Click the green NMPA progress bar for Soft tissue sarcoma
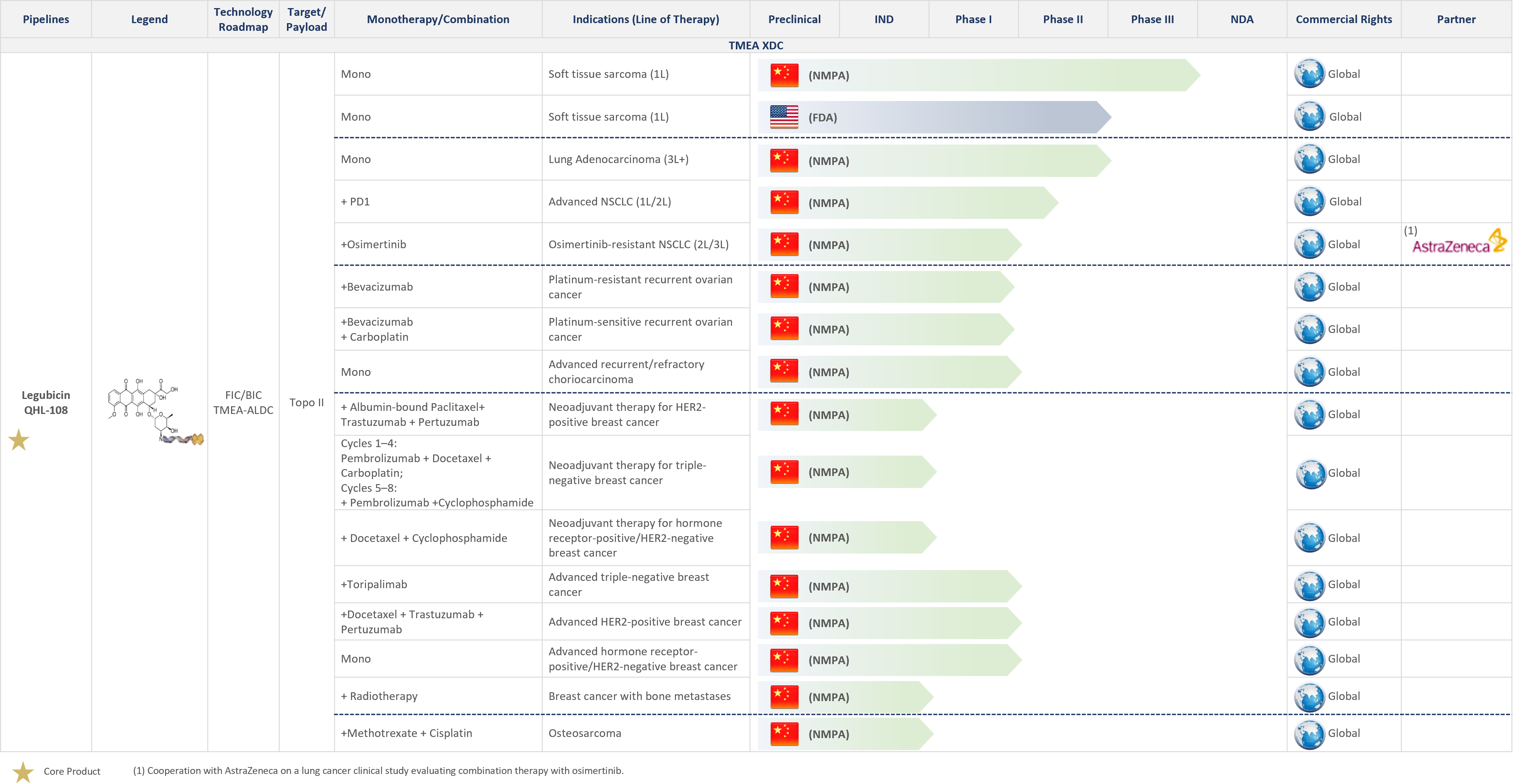1513x784 pixels. coord(978,75)
